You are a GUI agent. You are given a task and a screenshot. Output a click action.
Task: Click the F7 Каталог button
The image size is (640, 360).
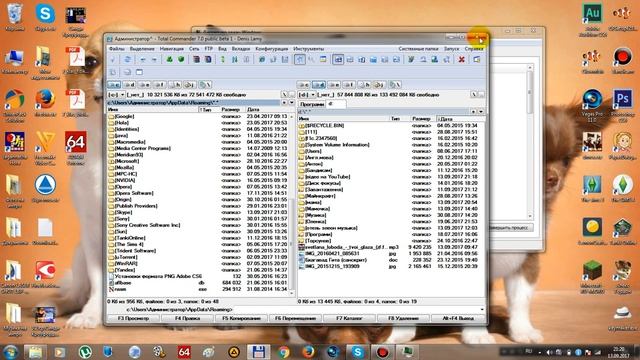349,318
